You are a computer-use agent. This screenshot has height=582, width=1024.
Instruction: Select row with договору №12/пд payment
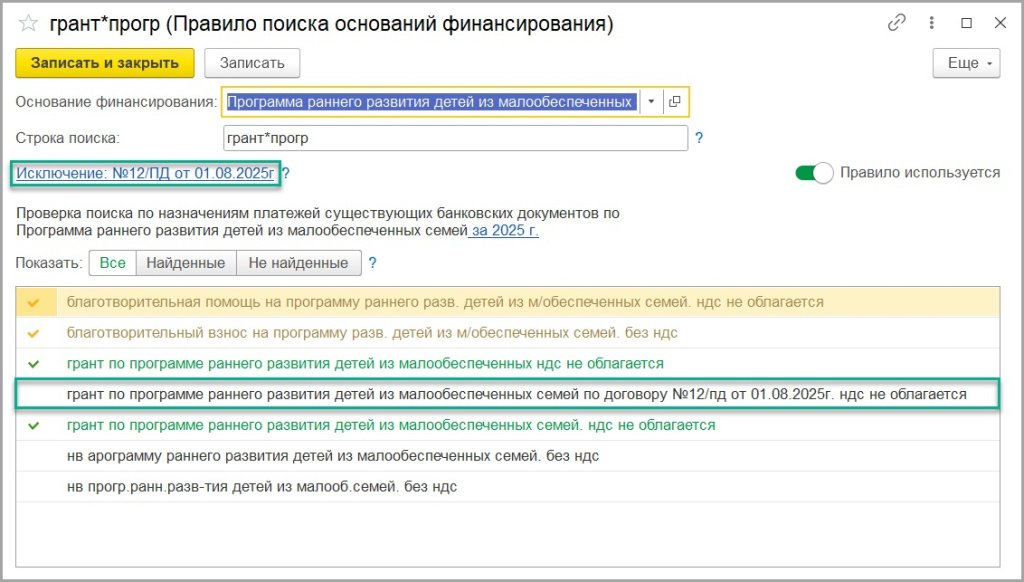pos(516,394)
